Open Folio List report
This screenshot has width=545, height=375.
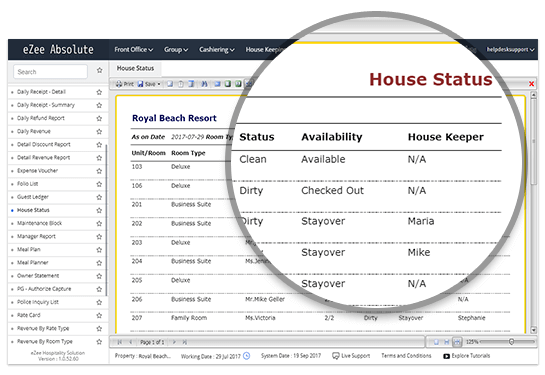tap(28, 184)
